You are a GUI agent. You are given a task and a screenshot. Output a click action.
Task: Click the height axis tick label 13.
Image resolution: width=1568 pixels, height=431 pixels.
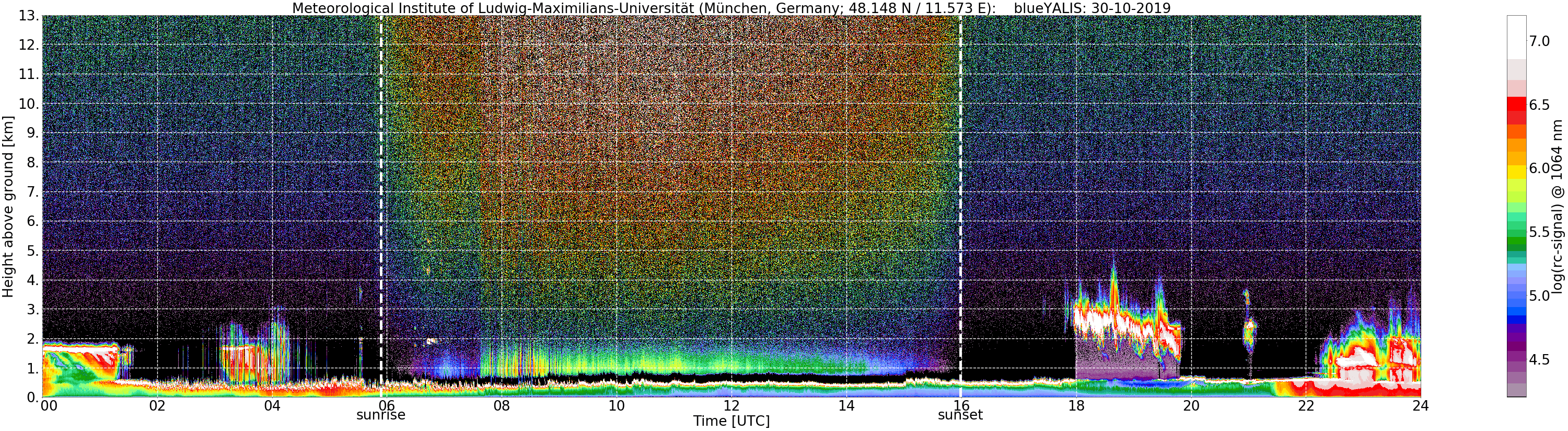coord(29,16)
